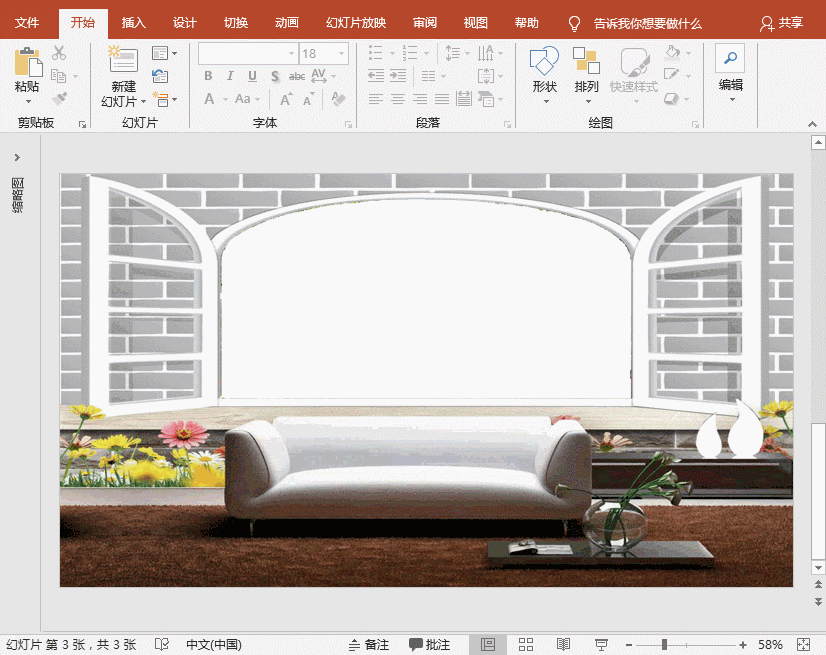Click the vertical scrollbar down arrow
The height and width of the screenshot is (655, 826).
[x=818, y=568]
